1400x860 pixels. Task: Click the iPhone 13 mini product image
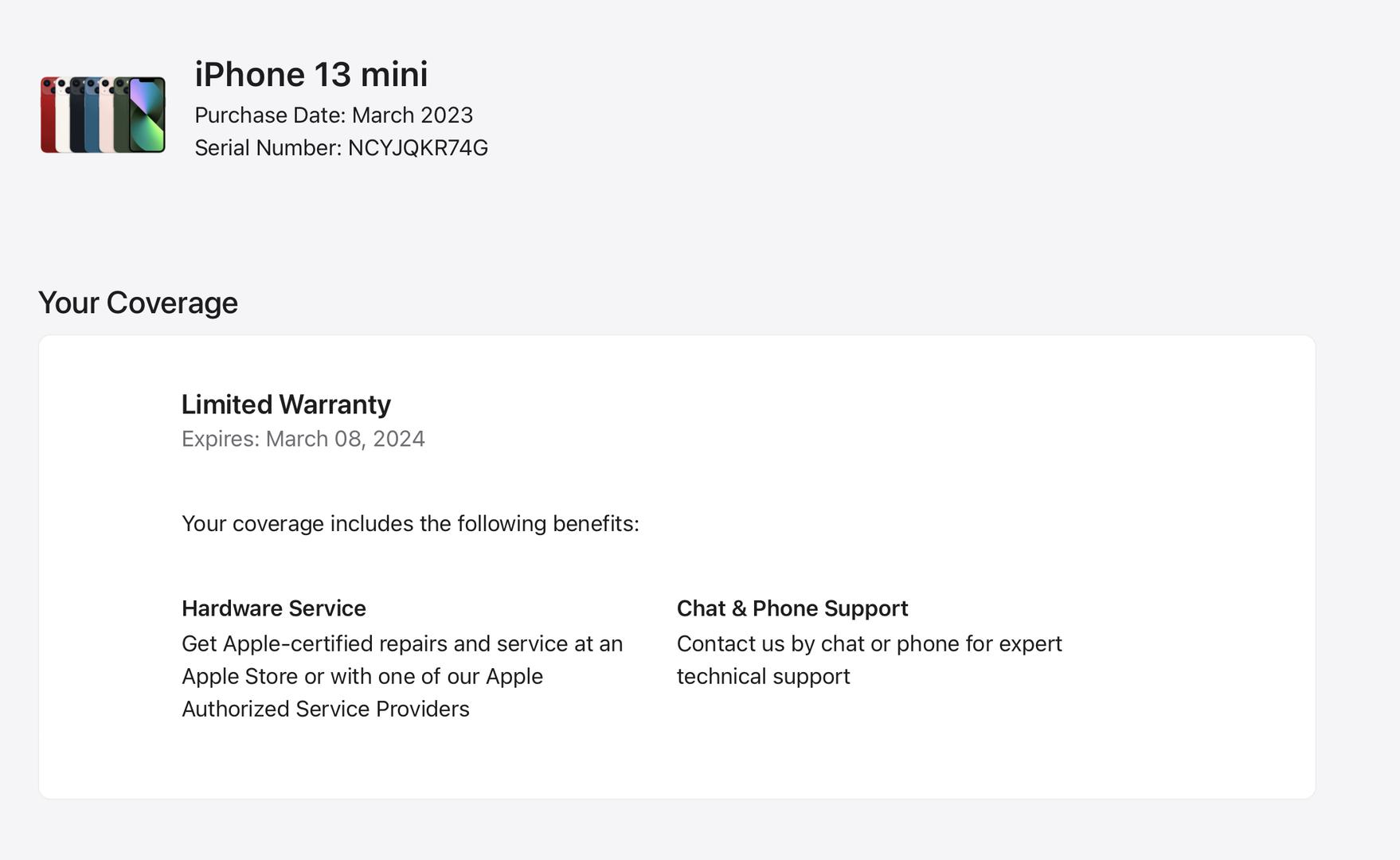[x=104, y=115]
